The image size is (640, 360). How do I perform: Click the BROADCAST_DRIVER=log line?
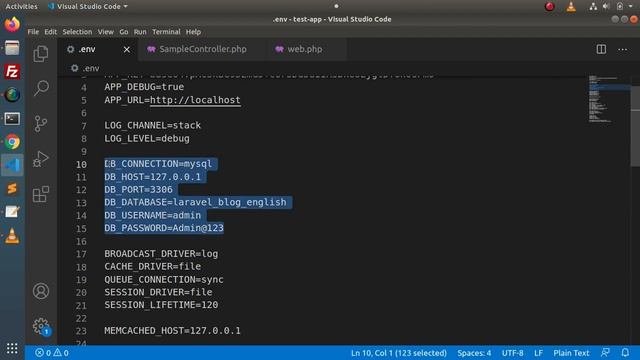(x=161, y=253)
